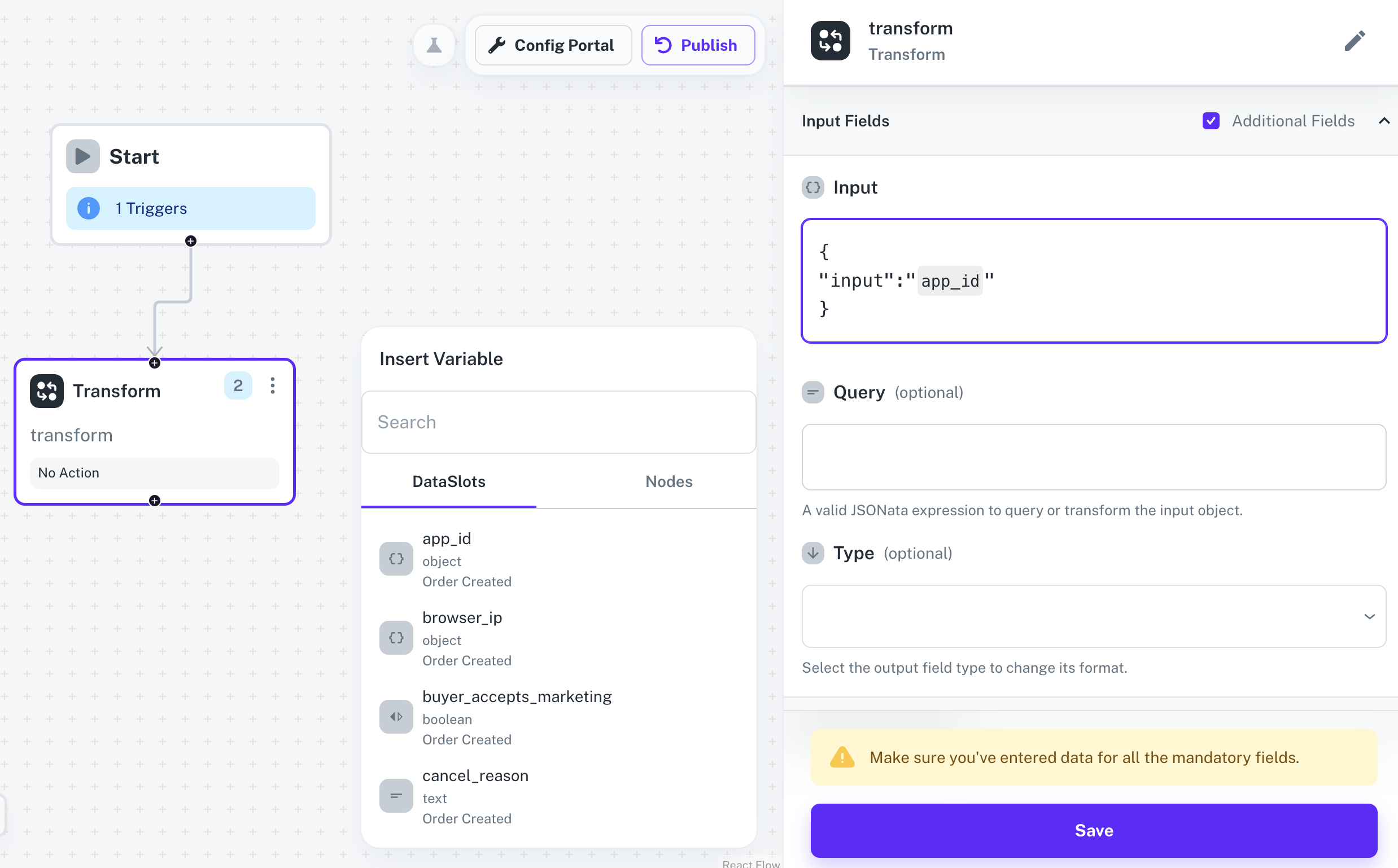This screenshot has width=1398, height=868.
Task: Select the app_id chip inside the Input expression
Action: (950, 280)
